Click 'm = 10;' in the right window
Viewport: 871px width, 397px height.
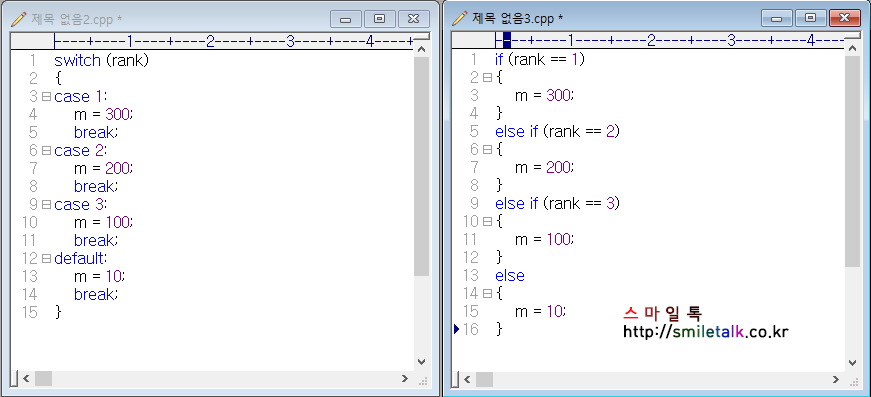[541, 311]
